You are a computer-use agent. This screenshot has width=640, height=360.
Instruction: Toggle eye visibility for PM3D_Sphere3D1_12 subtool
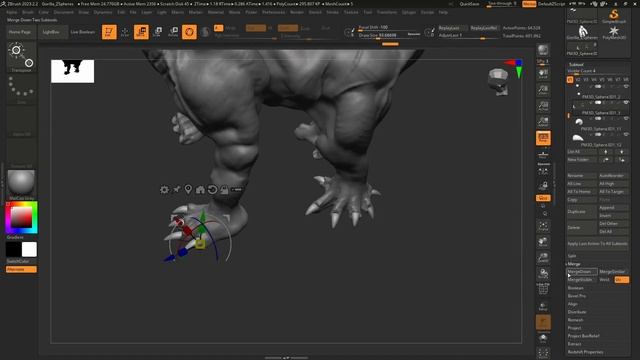pyautogui.click(x=626, y=134)
